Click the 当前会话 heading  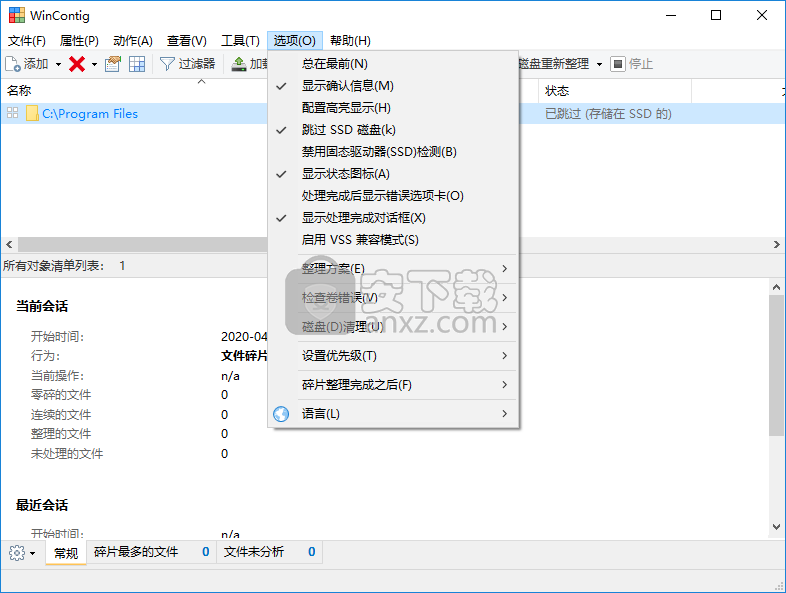42,306
